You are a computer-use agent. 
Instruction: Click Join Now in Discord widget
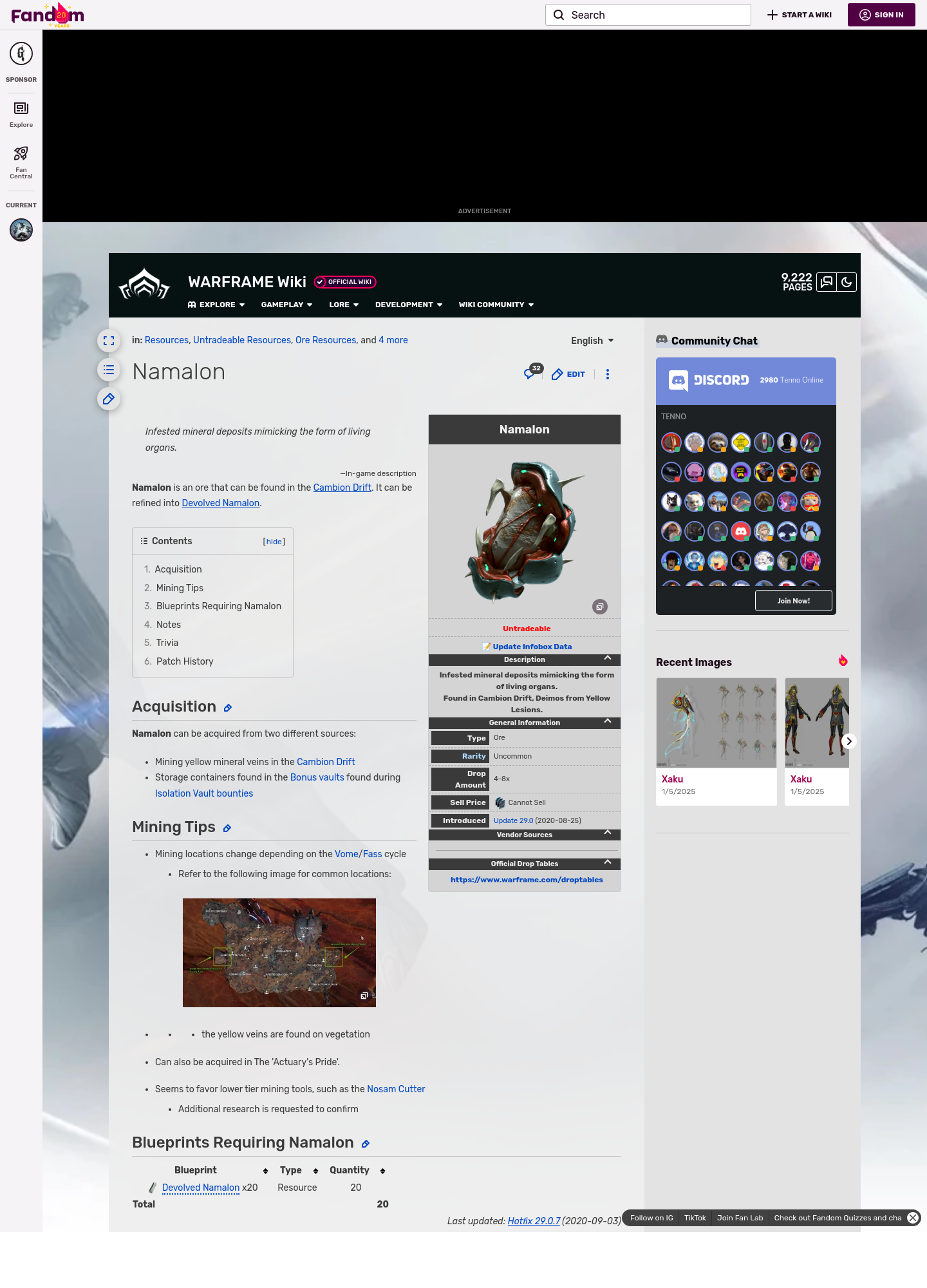pos(794,601)
